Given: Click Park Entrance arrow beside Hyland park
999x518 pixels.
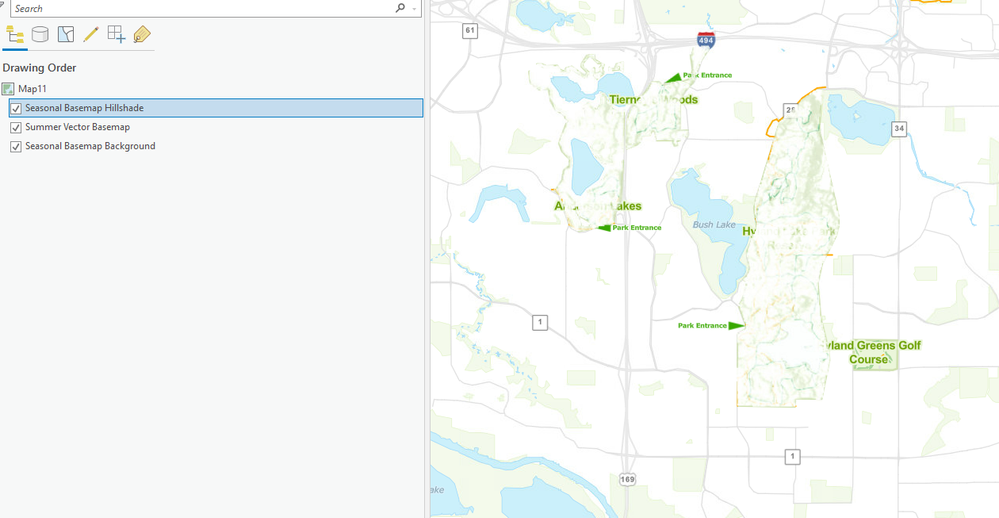Looking at the screenshot, I should pyautogui.click(x=737, y=326).
